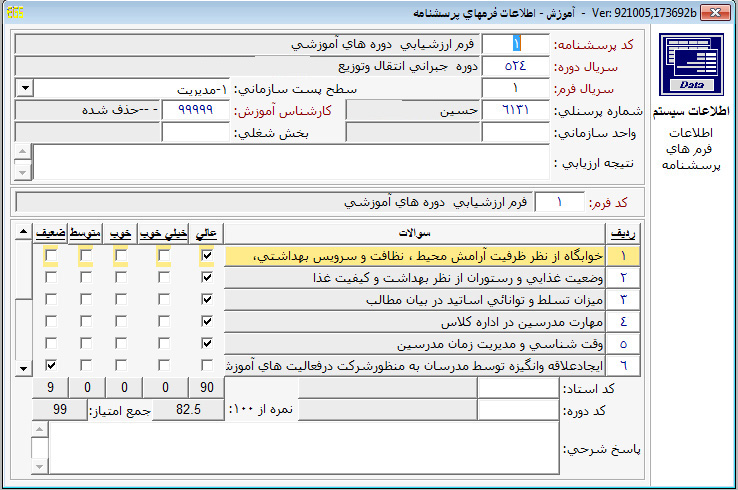Check متوسط checkbox for question row ٤

pos(86,321)
